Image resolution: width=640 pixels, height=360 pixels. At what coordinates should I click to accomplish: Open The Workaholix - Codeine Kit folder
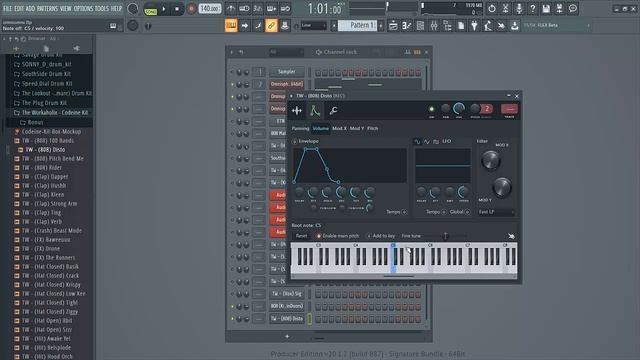[x=55, y=113]
